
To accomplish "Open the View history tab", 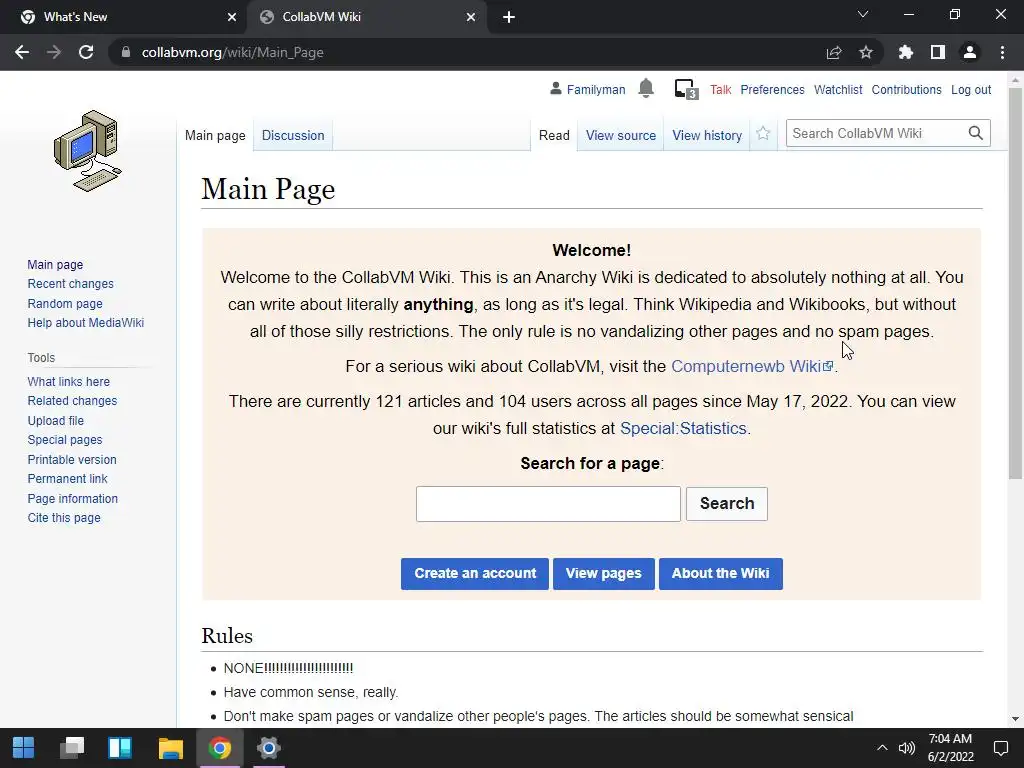I will point(707,135).
